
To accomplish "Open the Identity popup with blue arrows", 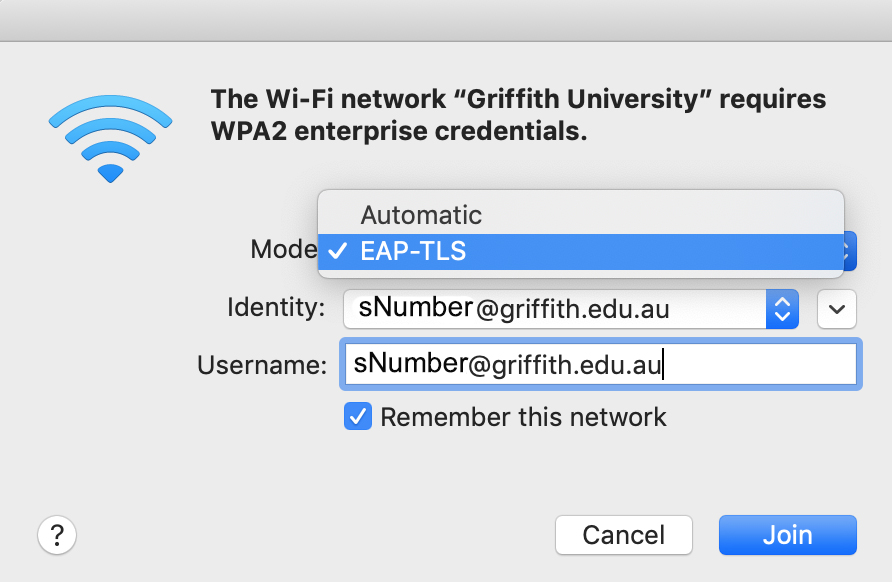I will (x=782, y=309).
